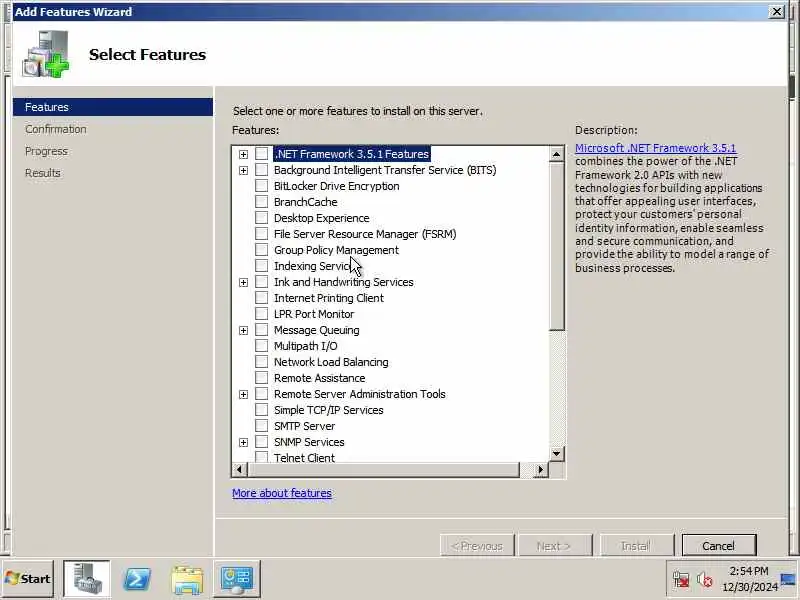800x600 pixels.
Task: Check the LPR Port Monitor box
Action: click(261, 314)
